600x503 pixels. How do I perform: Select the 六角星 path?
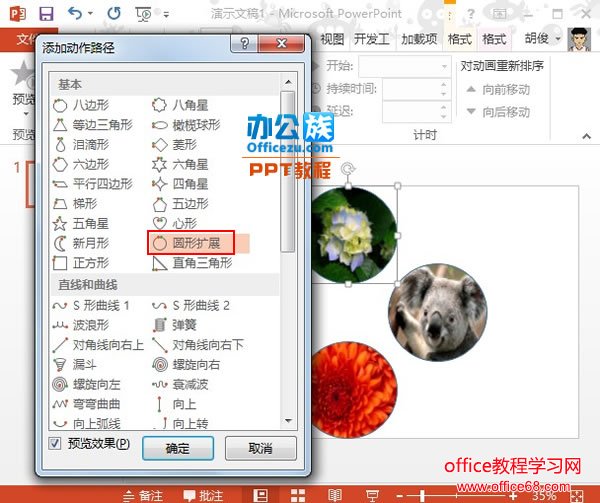(180, 164)
